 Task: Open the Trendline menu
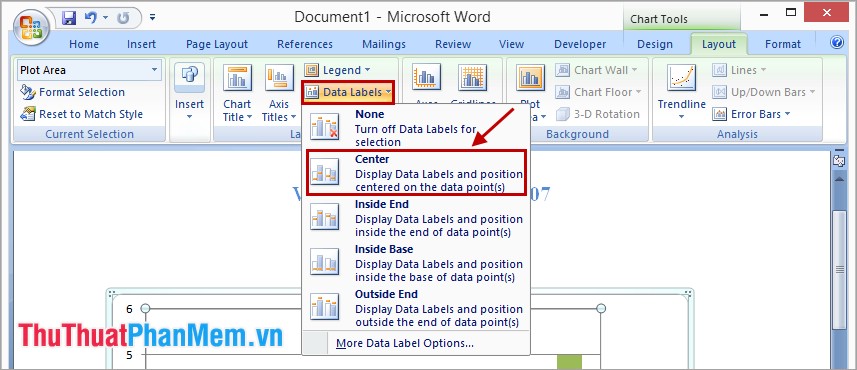click(681, 93)
